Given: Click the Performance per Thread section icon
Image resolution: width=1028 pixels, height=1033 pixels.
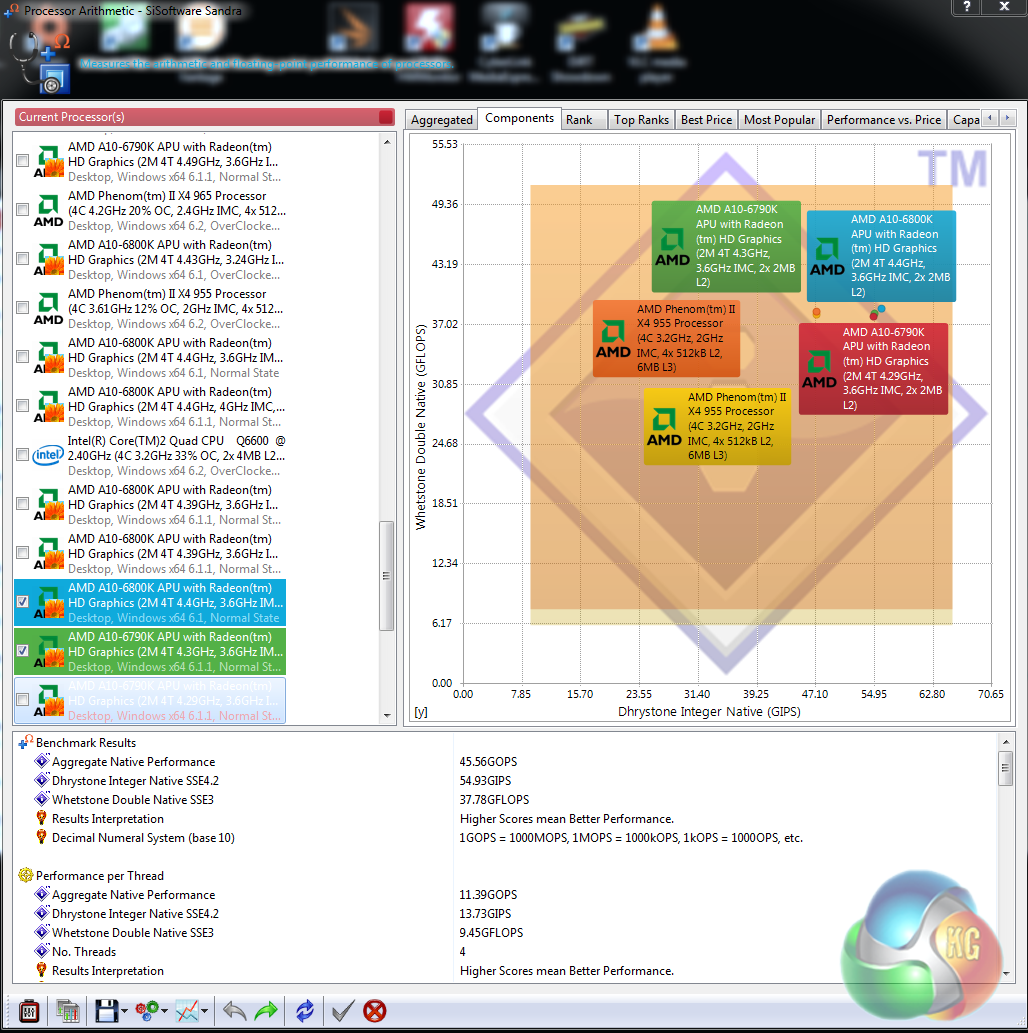Looking at the screenshot, I should [26, 876].
